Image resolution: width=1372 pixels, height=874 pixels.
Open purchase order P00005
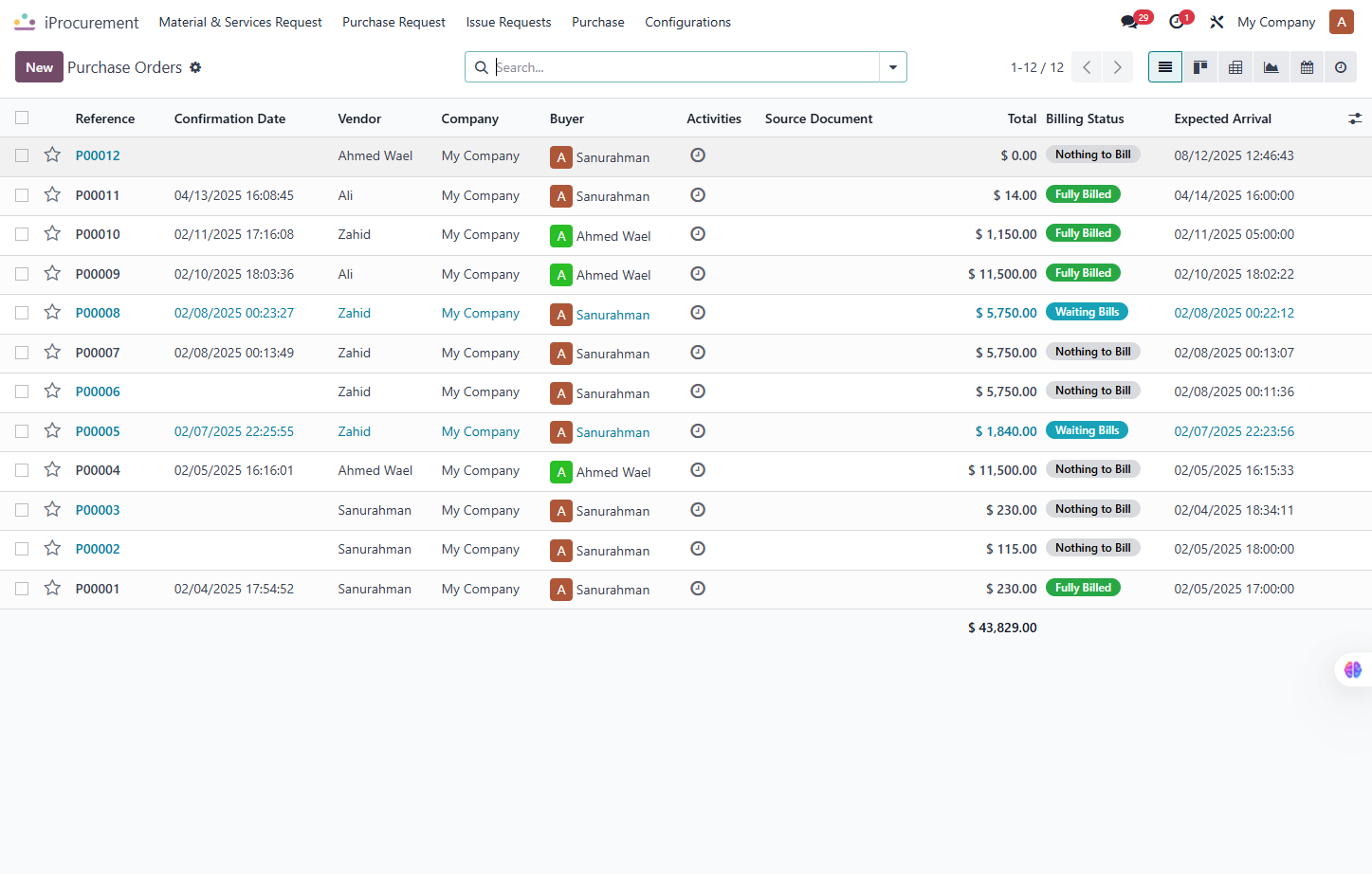98,431
